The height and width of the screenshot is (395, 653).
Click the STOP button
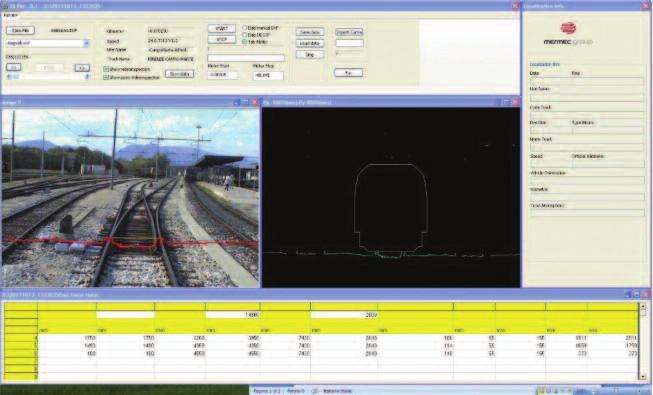pos(222,40)
